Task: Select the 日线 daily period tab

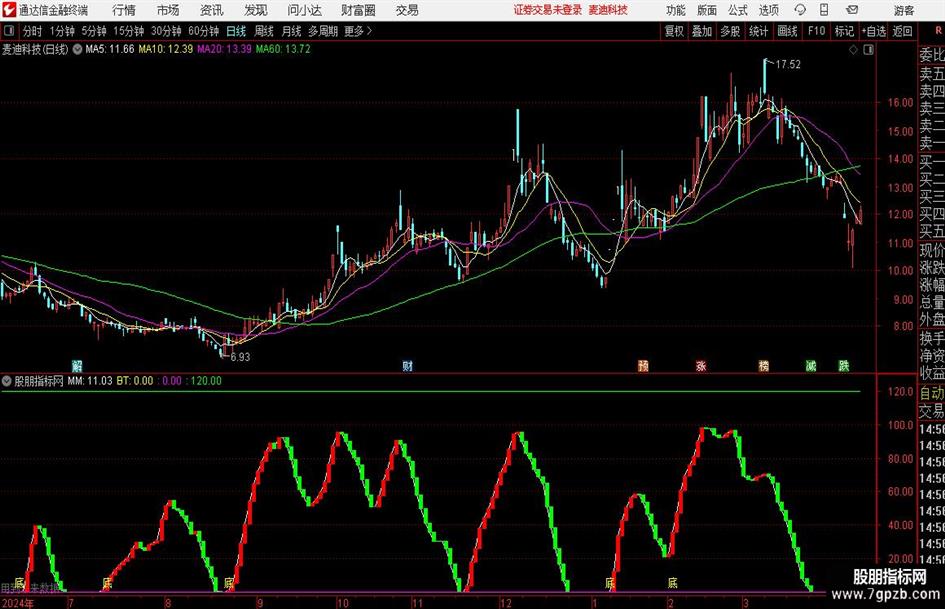Action: (x=236, y=31)
